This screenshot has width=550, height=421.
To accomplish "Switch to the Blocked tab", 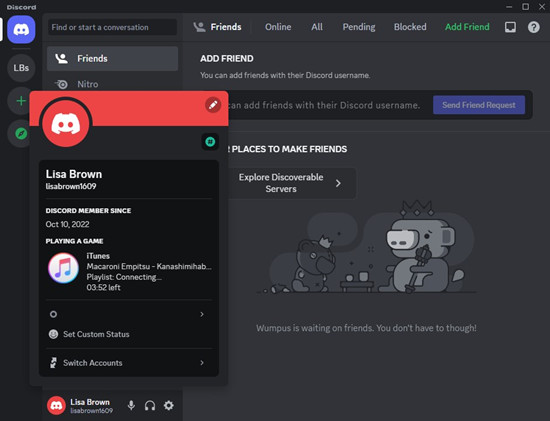I will (410, 27).
